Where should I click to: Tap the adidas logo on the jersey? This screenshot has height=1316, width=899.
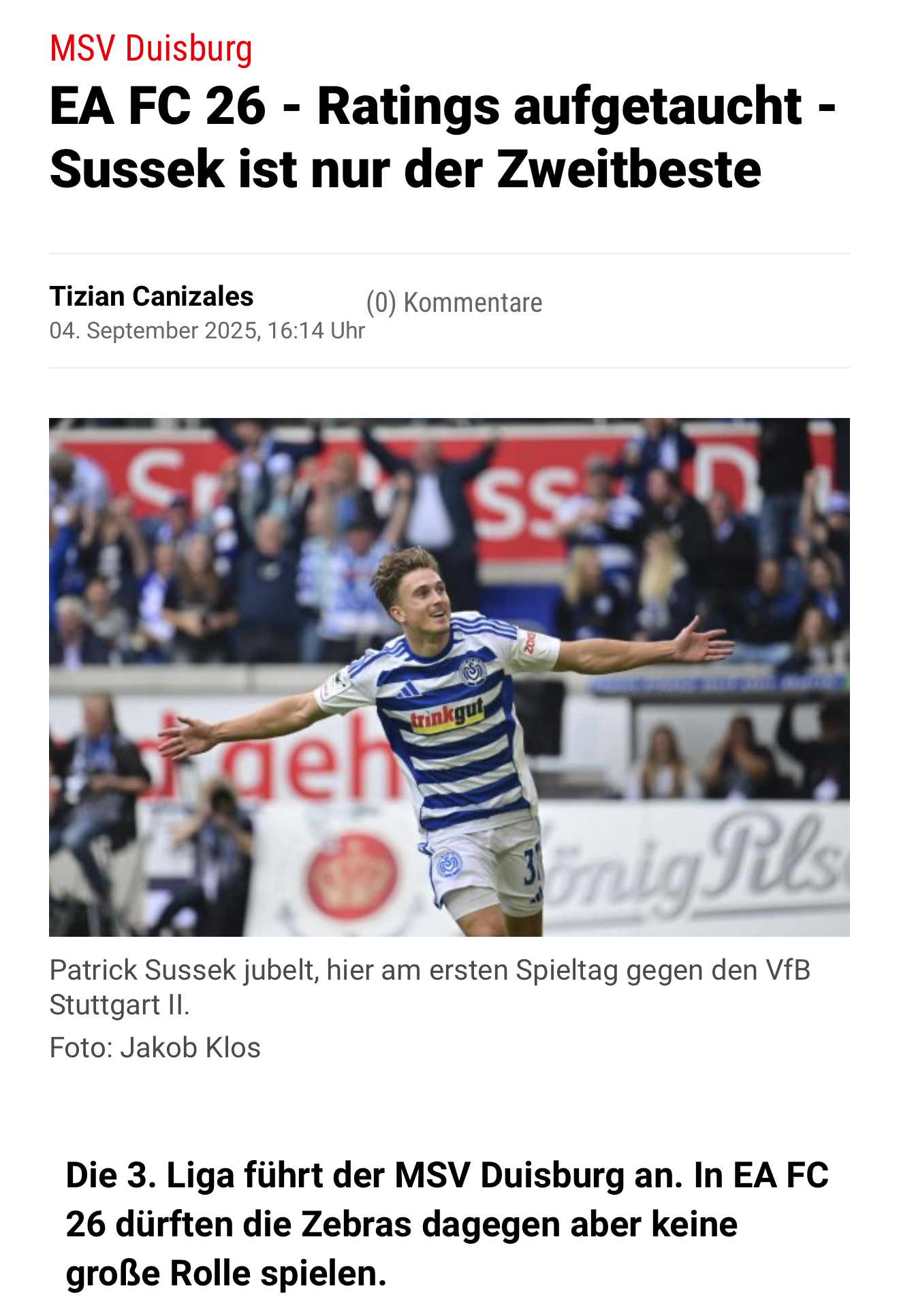point(408,691)
